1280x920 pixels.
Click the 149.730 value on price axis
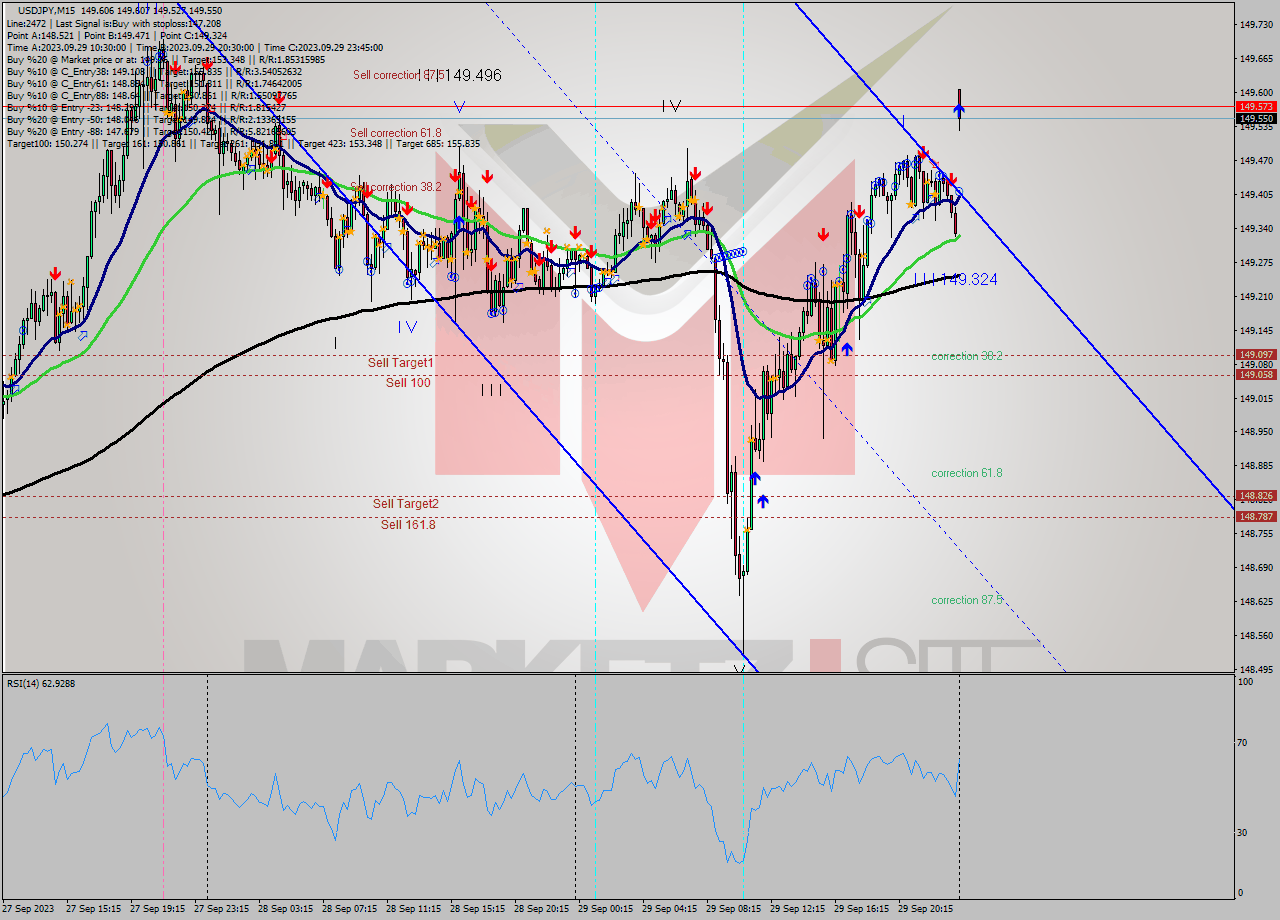(1256, 25)
